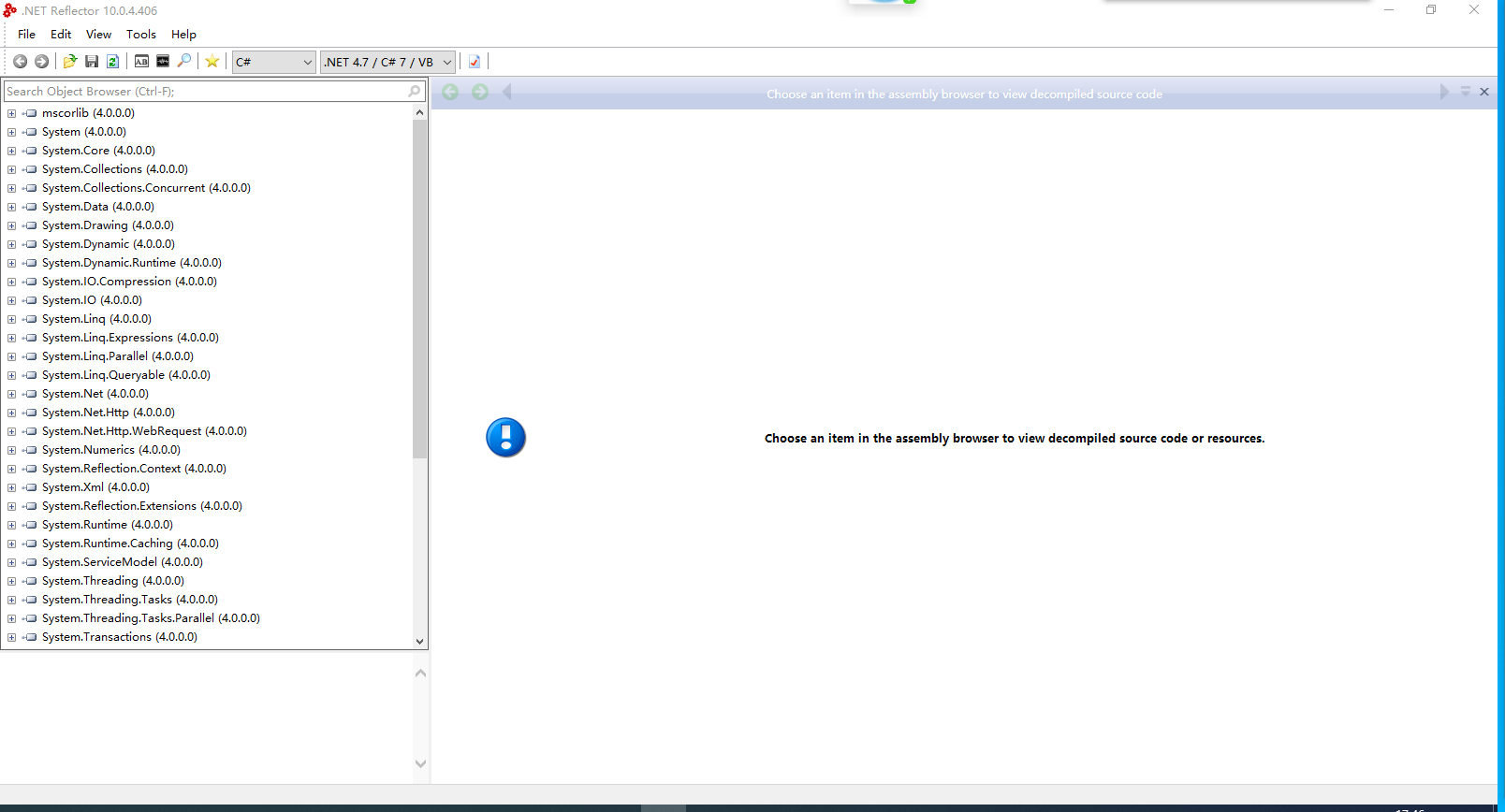1505x812 pixels.
Task: Expand the System.Threading.Tasks.Parallel node
Action: (11, 618)
